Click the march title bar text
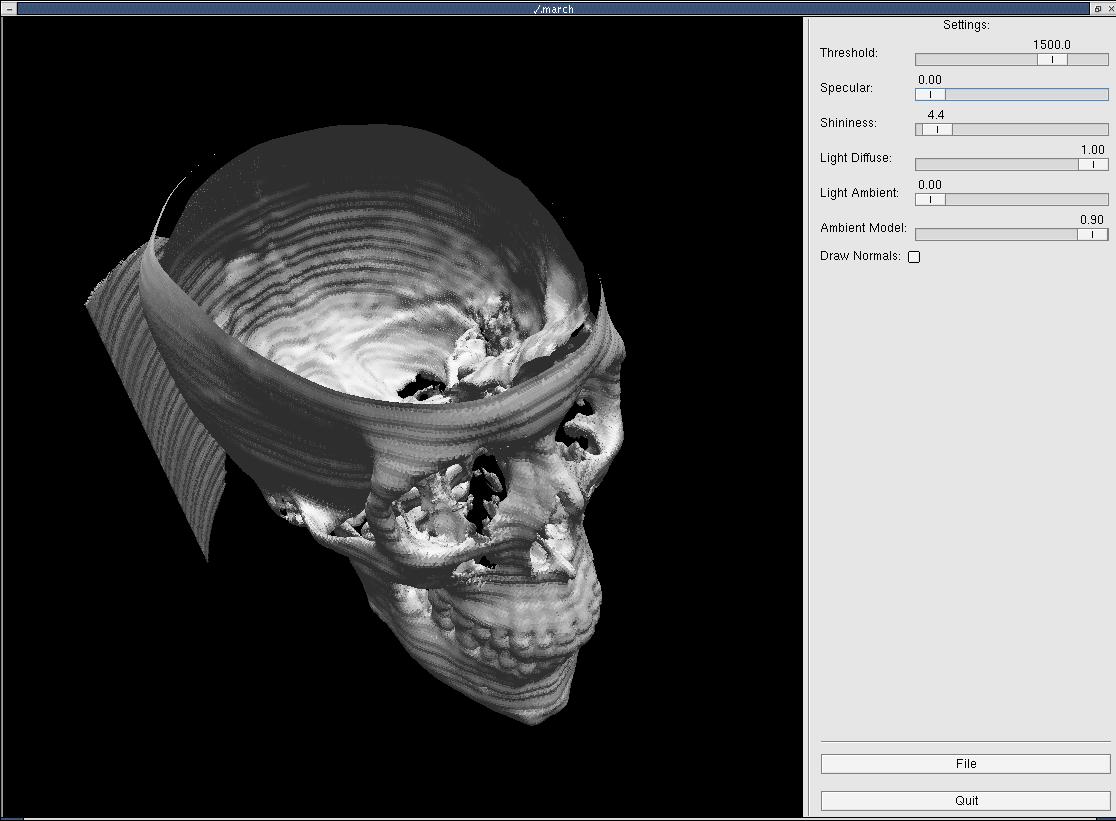 [x=553, y=8]
